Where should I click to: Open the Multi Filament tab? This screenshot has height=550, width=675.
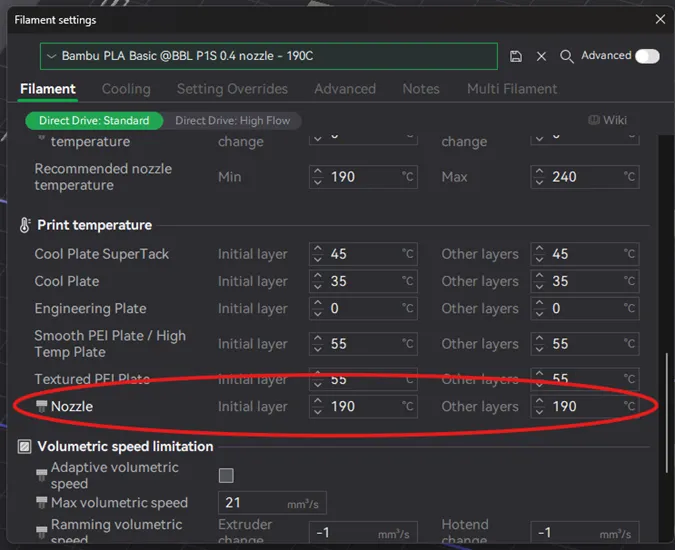point(512,89)
